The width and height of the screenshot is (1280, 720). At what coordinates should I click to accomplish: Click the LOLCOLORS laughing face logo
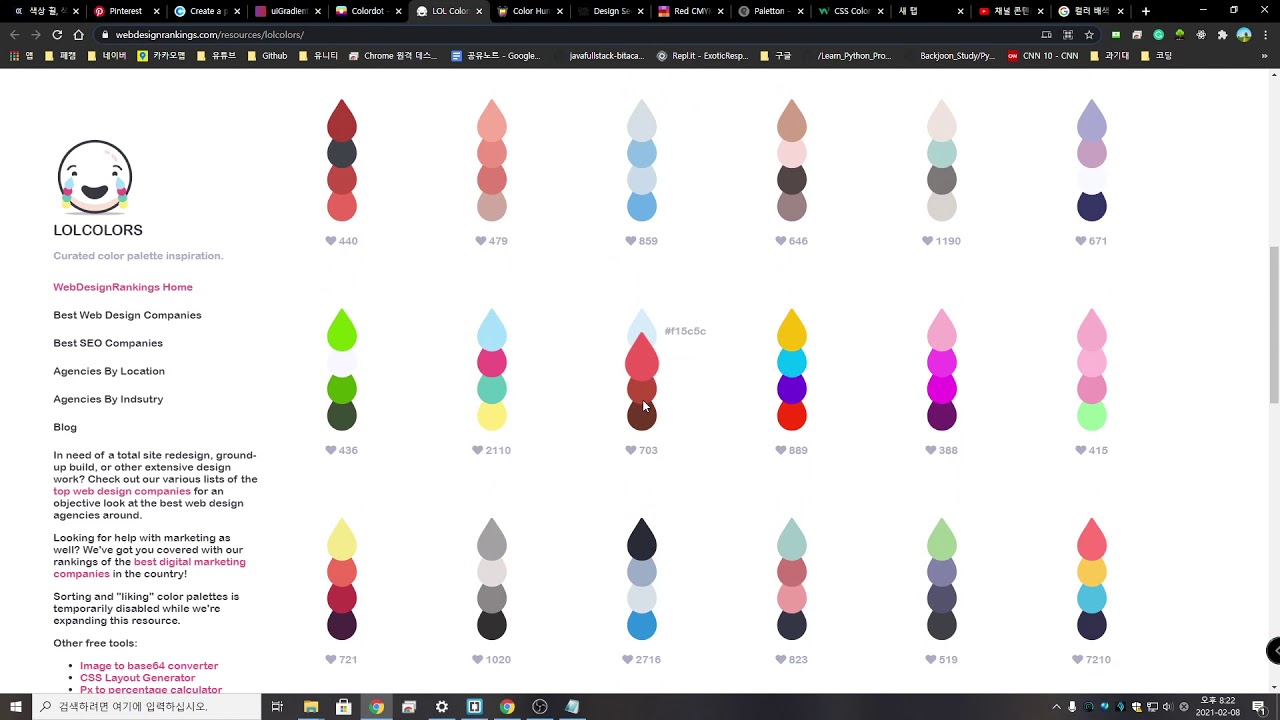pyautogui.click(x=95, y=177)
